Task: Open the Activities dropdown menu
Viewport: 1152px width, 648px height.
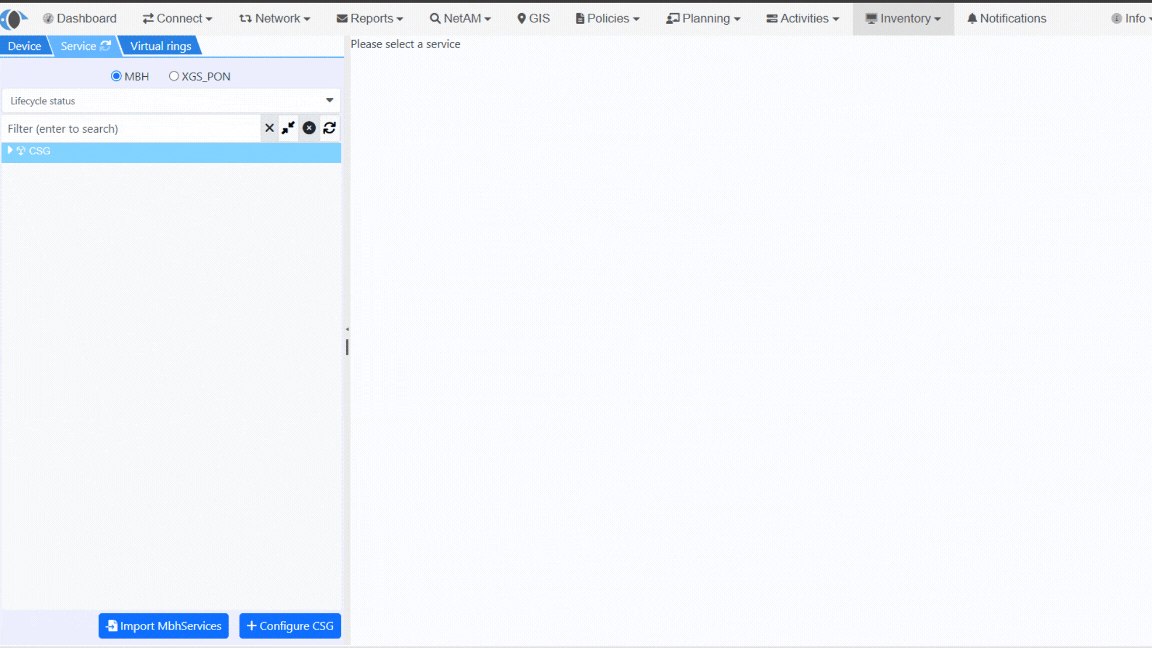Action: click(x=802, y=18)
